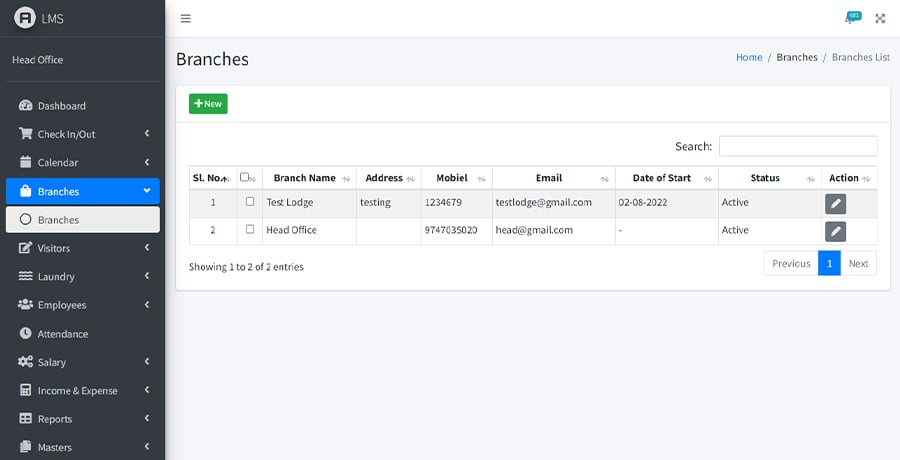Screen dimensions: 900x460
Task: Open the notifications bell icon
Action: click(x=850, y=19)
